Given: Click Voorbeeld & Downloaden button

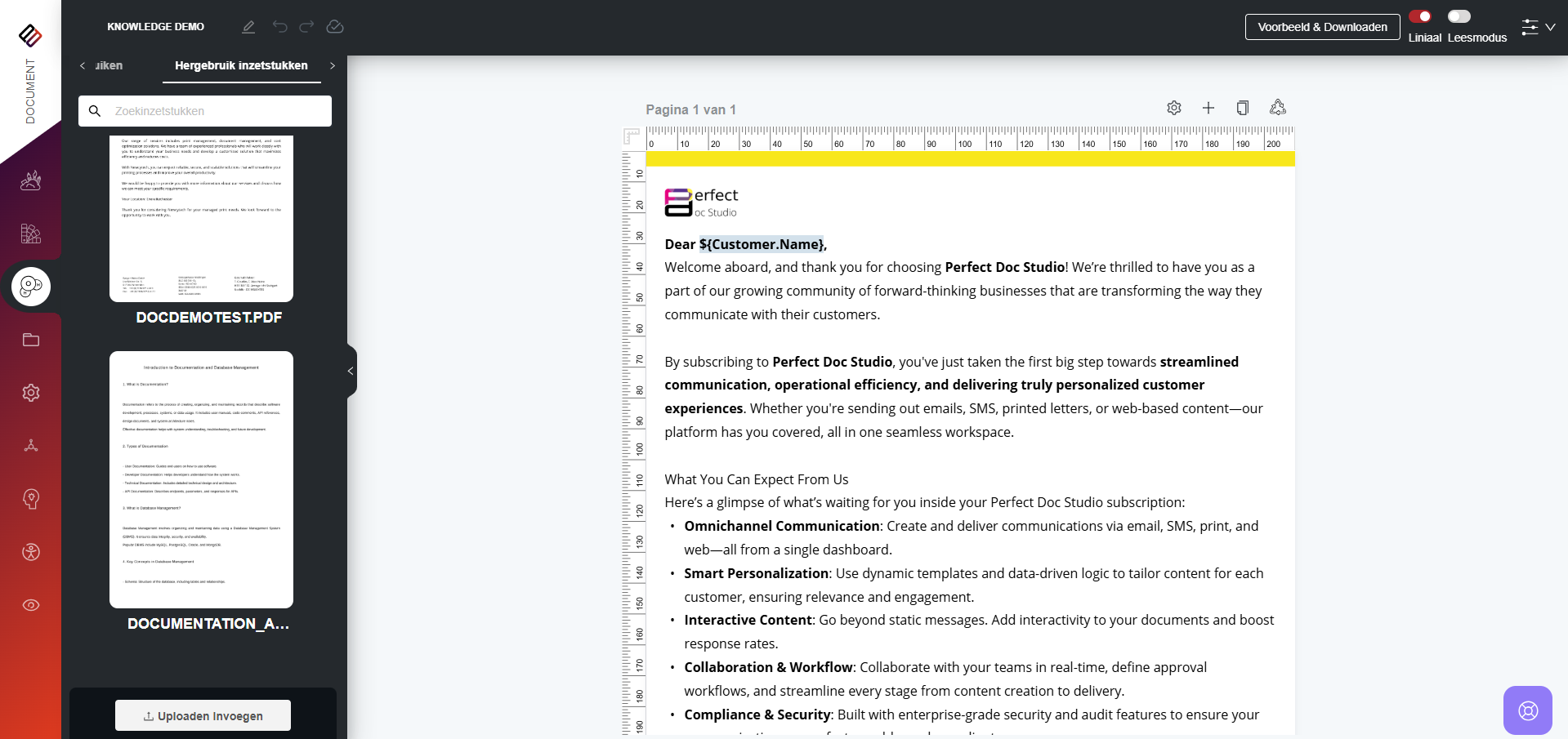Looking at the screenshot, I should 1322,27.
